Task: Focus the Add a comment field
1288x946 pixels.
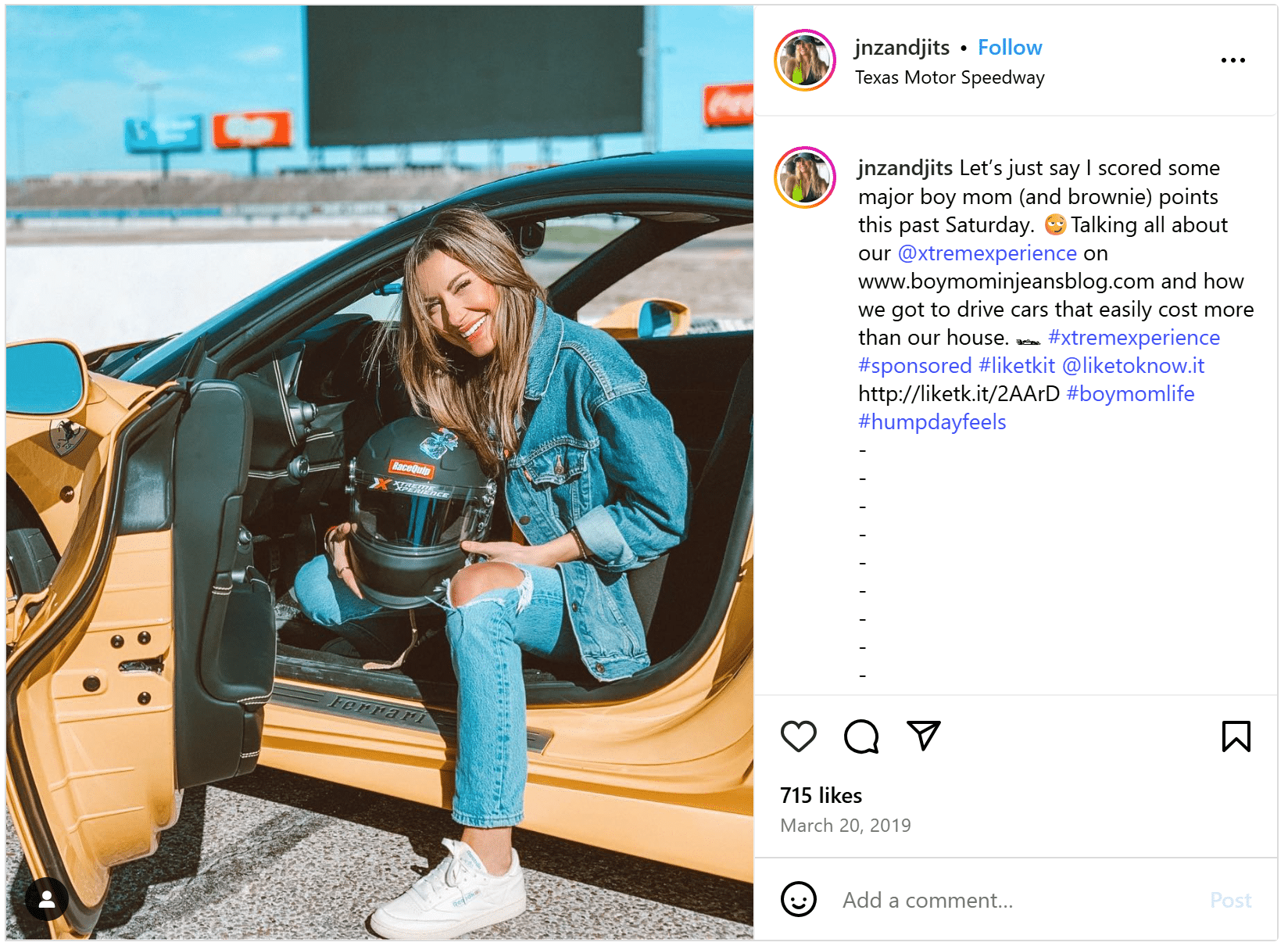Action: [1016, 900]
